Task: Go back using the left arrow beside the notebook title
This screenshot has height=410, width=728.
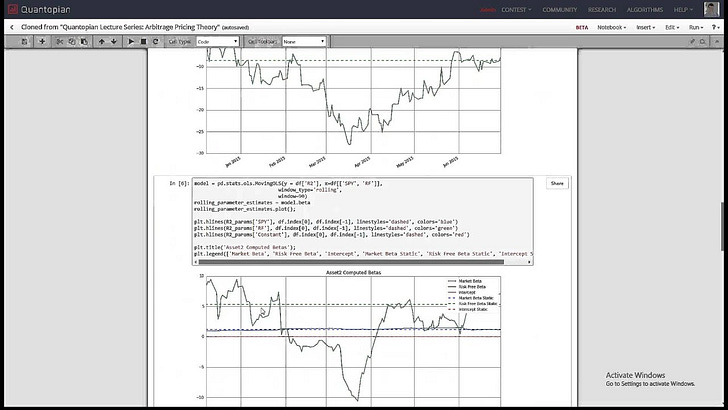Action: 12,27
